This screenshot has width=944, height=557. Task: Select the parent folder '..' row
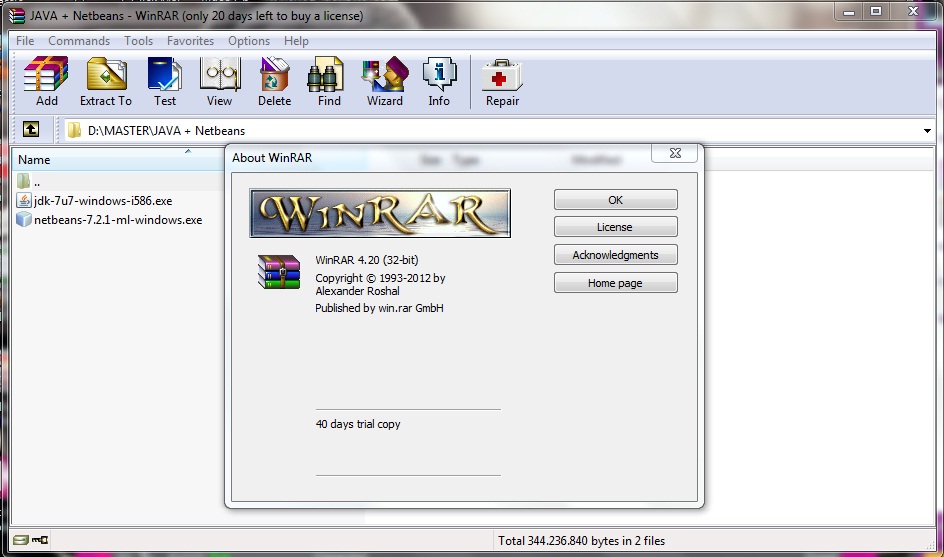click(x=117, y=181)
